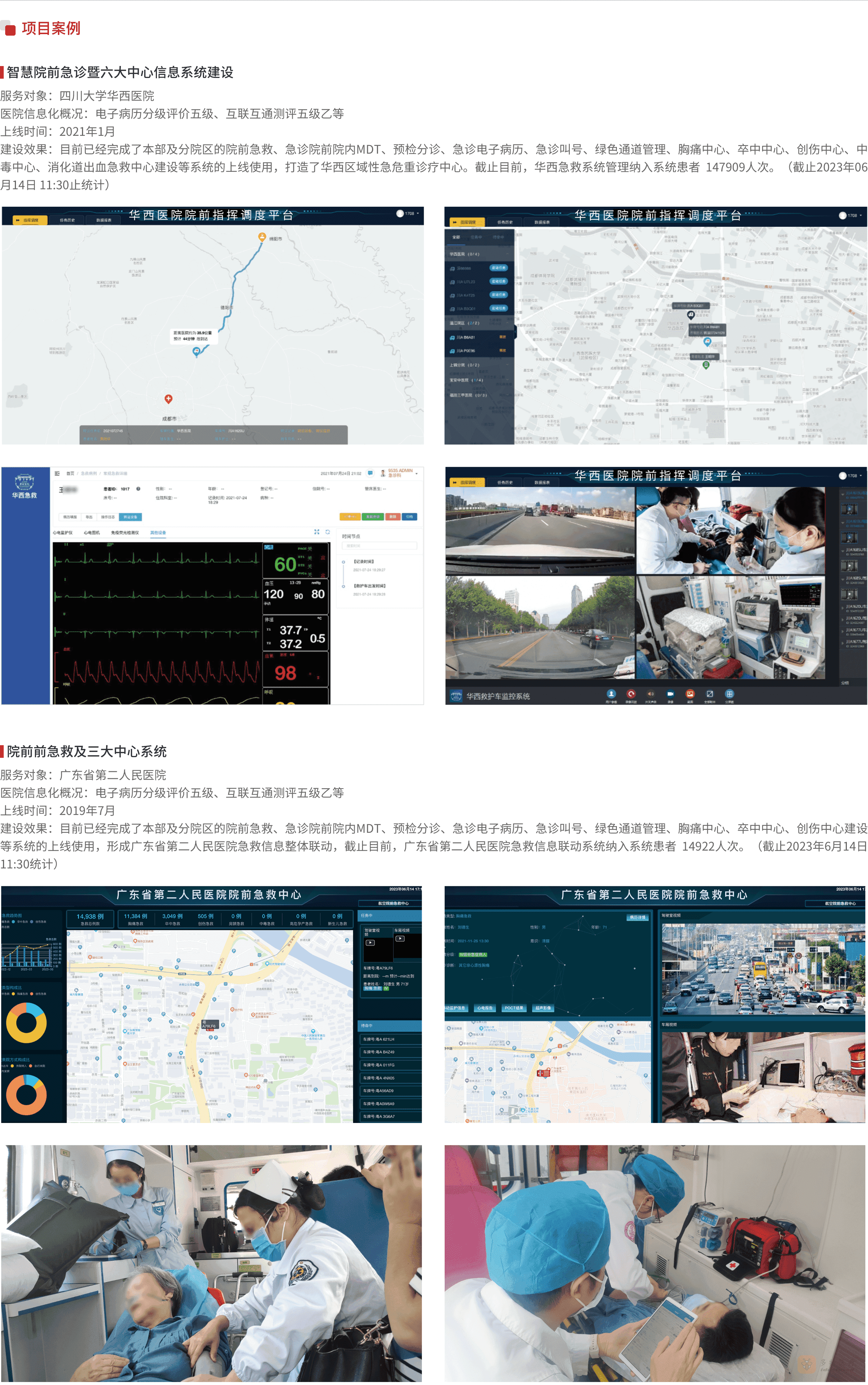Click the fullscreen window icon in monitoring toolbar
The width and height of the screenshot is (868, 1385).
coord(710,694)
